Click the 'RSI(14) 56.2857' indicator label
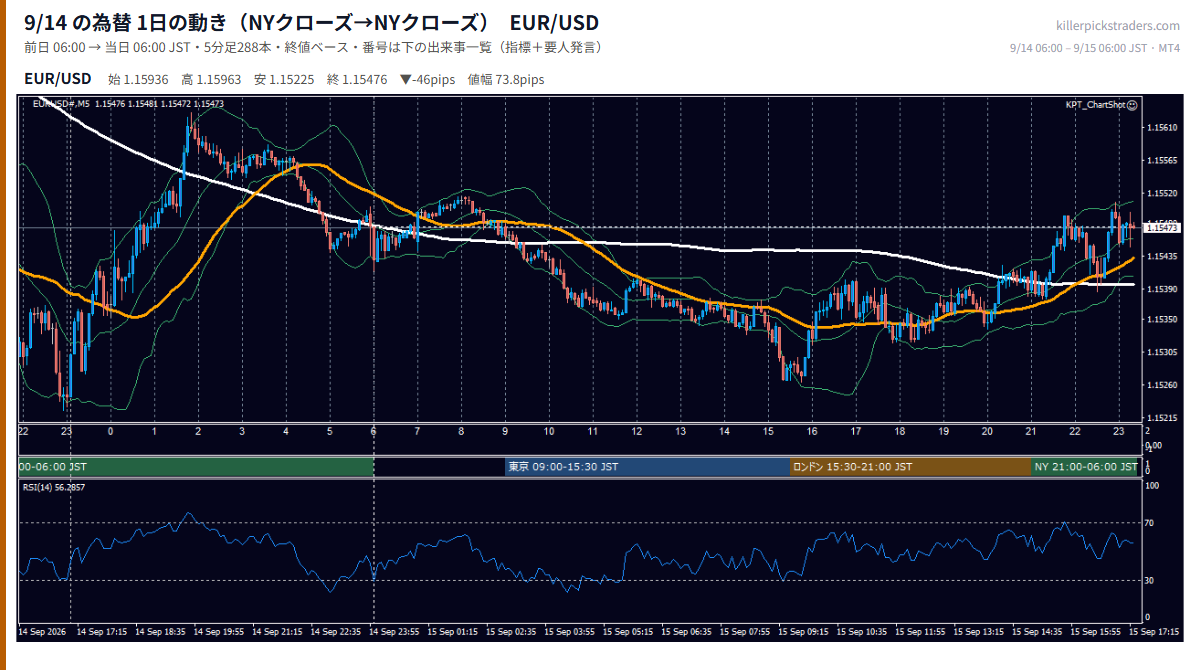The height and width of the screenshot is (670, 1200). point(54,487)
